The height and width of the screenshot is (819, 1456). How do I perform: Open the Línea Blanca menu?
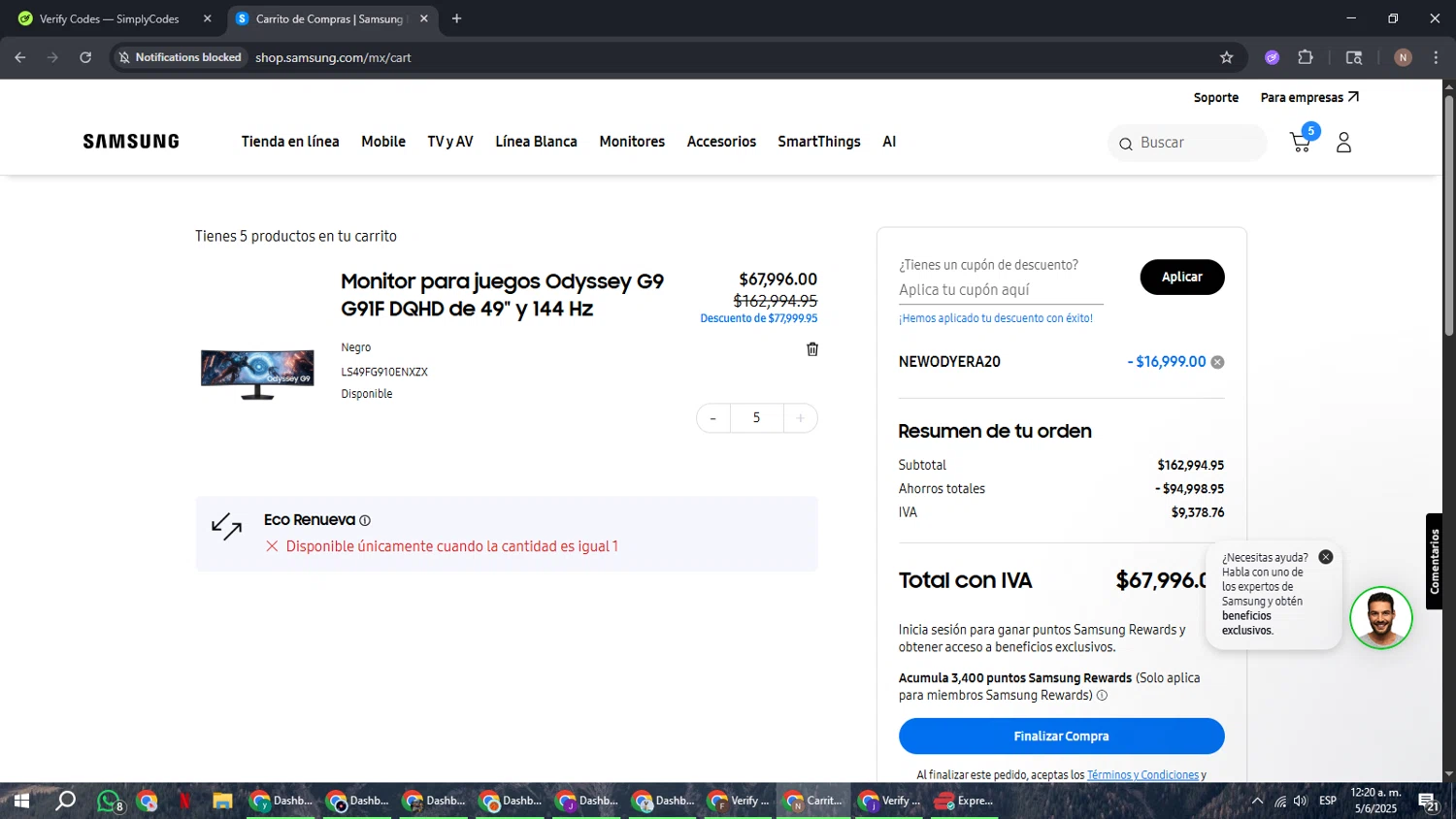tap(536, 142)
